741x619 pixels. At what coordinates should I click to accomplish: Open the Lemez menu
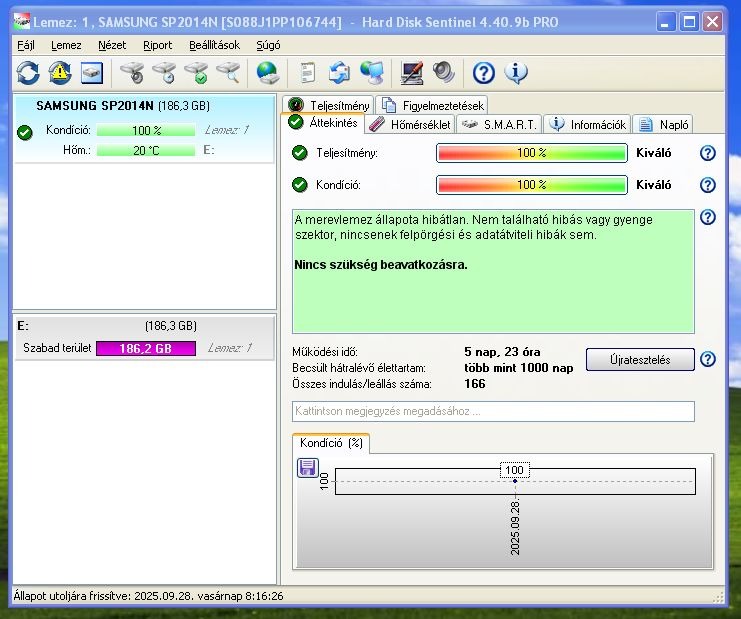tap(66, 45)
